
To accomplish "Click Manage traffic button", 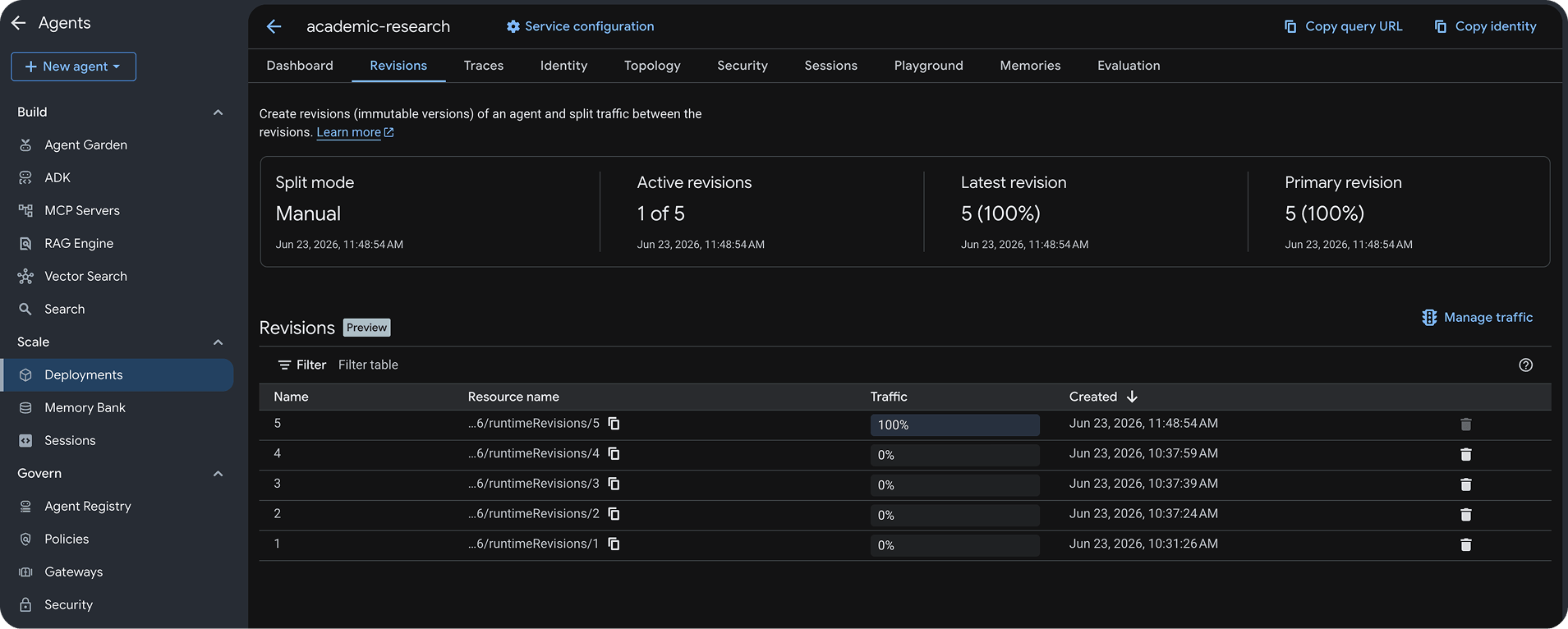I will pos(1478,318).
